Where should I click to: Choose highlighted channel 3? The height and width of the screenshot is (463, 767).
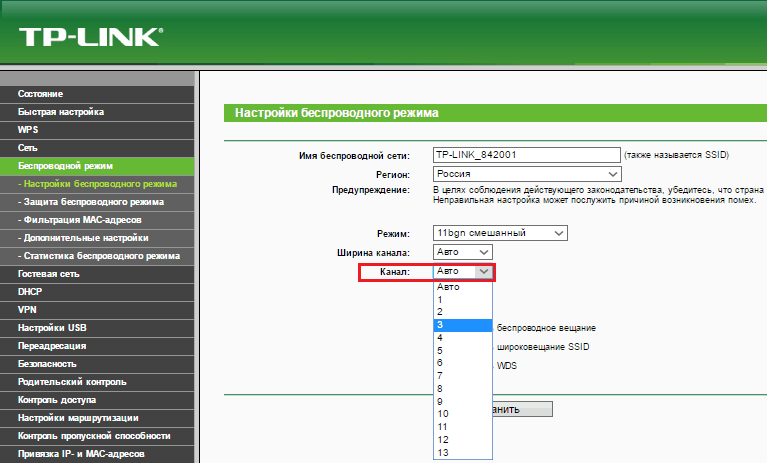pyautogui.click(x=463, y=325)
